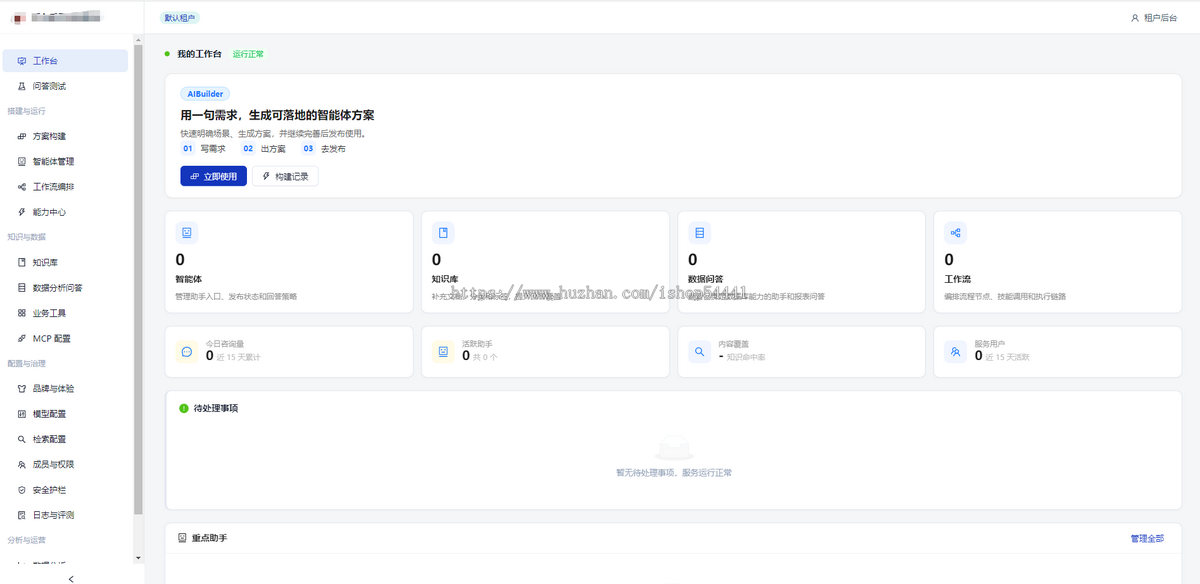
Task: Click the 内容覆盖 search icon
Action: (699, 352)
